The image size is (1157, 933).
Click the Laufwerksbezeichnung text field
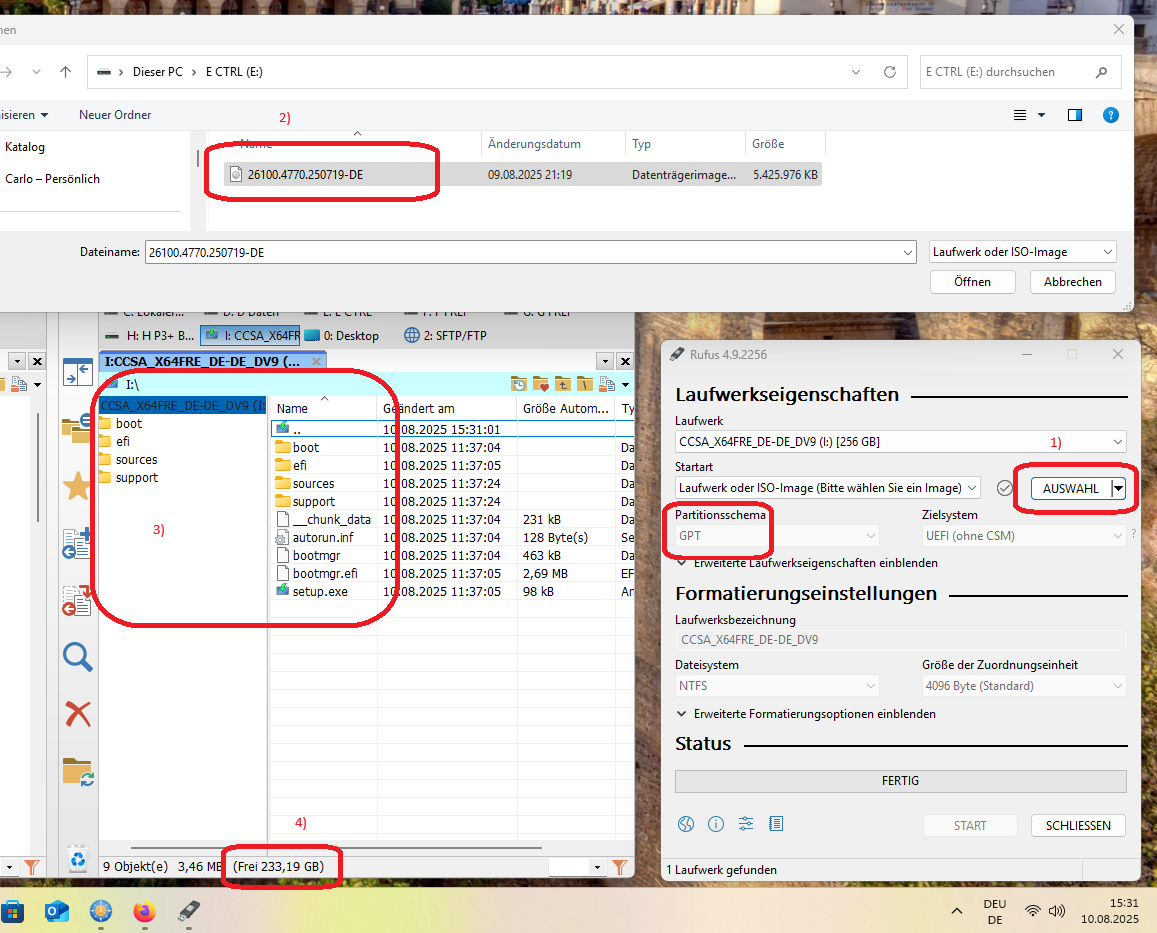pos(900,640)
